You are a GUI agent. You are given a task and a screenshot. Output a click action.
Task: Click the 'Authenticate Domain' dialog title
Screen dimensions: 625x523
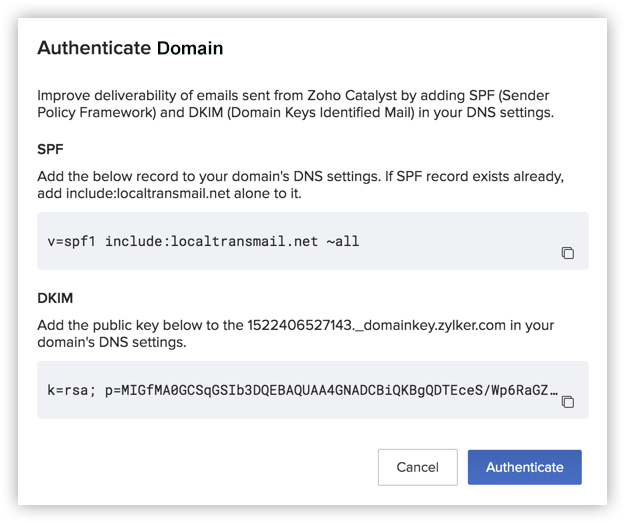pos(130,48)
